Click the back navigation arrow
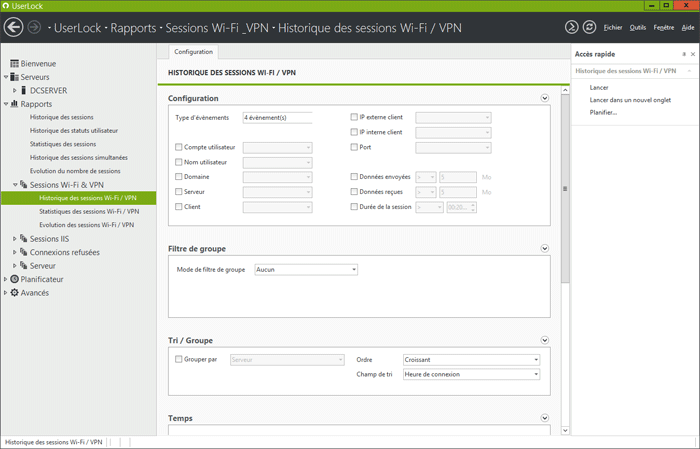 pyautogui.click(x=13, y=27)
